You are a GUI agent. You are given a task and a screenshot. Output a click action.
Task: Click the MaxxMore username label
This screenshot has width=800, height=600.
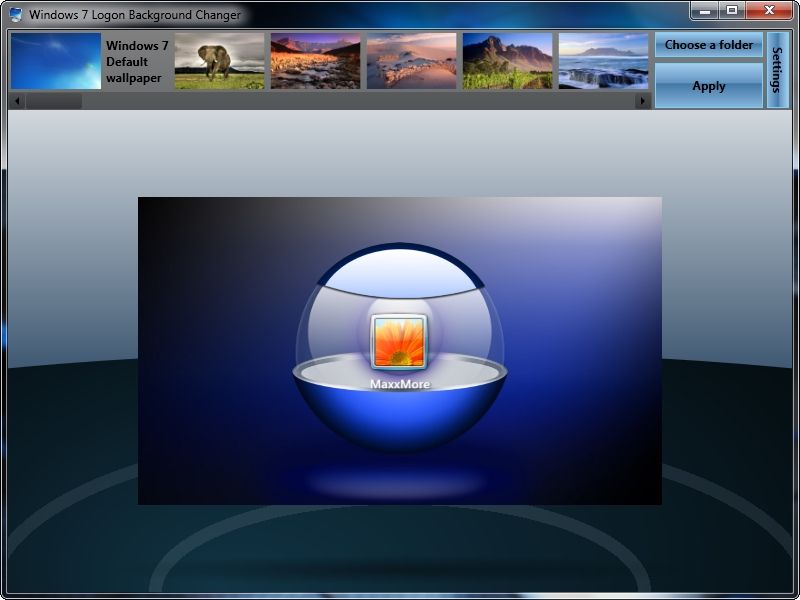(x=400, y=384)
